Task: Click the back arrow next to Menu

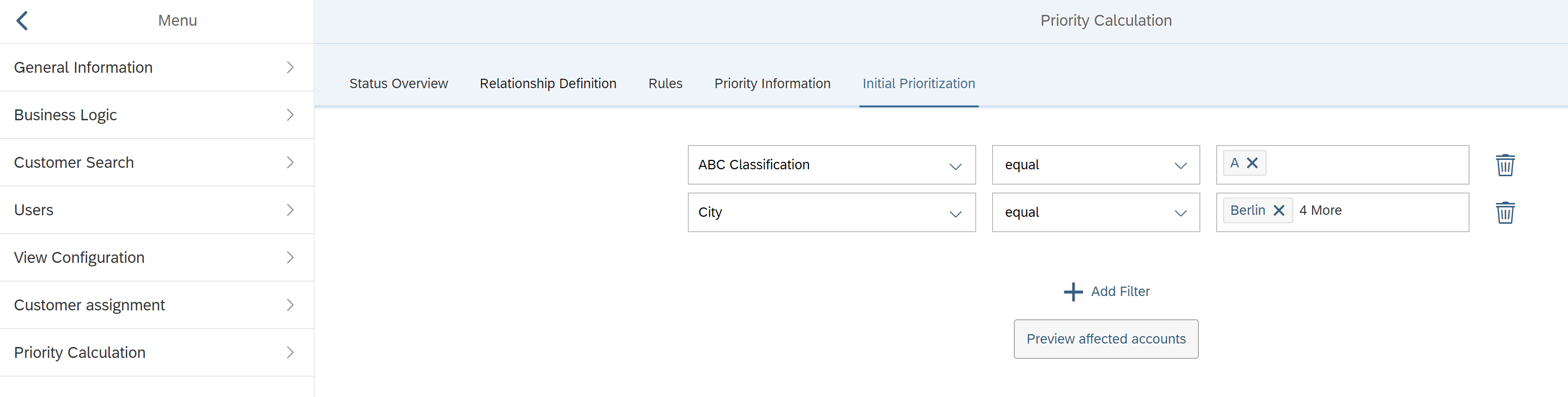Action: [22, 21]
